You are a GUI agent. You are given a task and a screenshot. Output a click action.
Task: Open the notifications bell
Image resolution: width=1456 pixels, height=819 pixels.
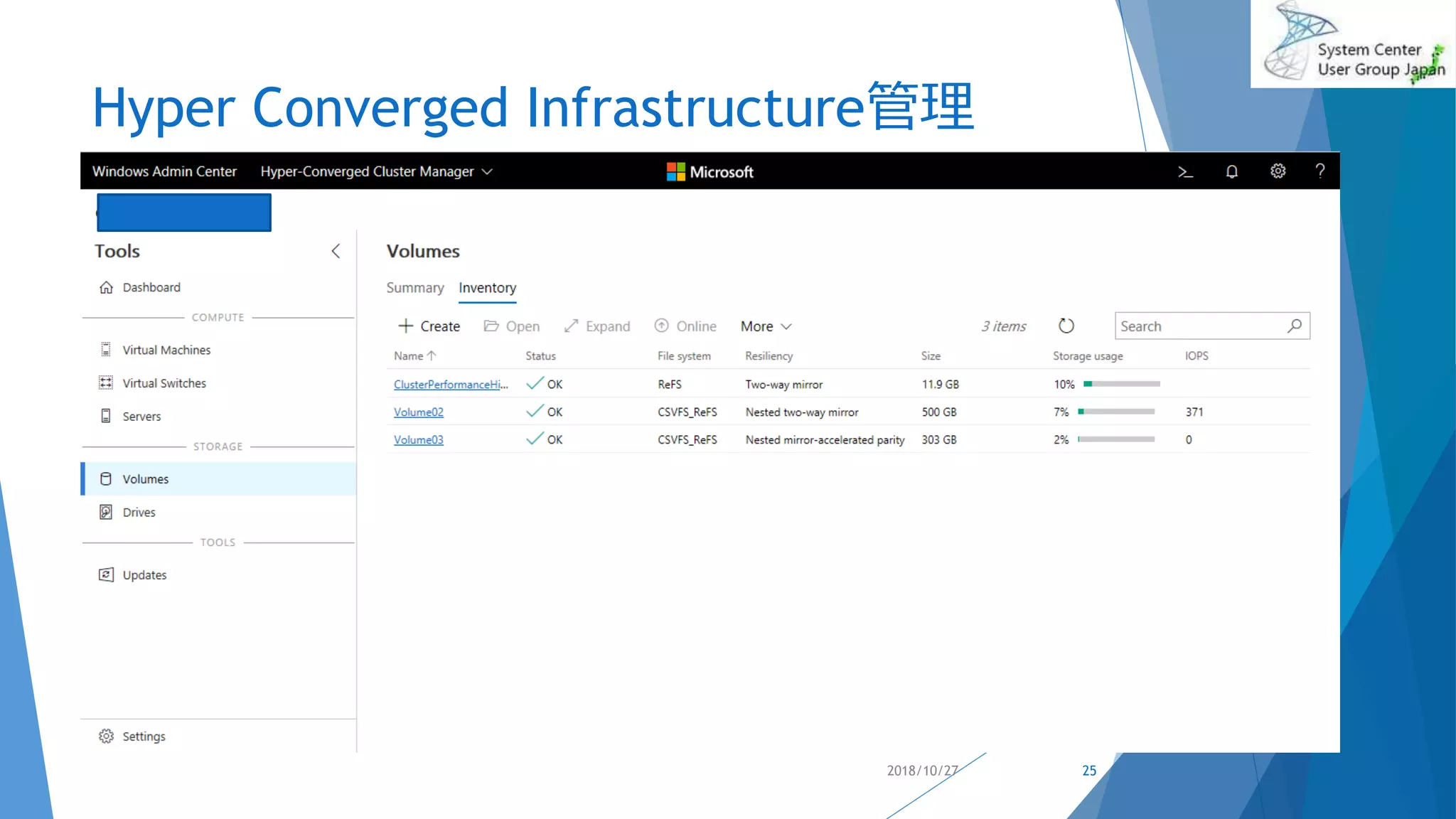[x=1231, y=171]
